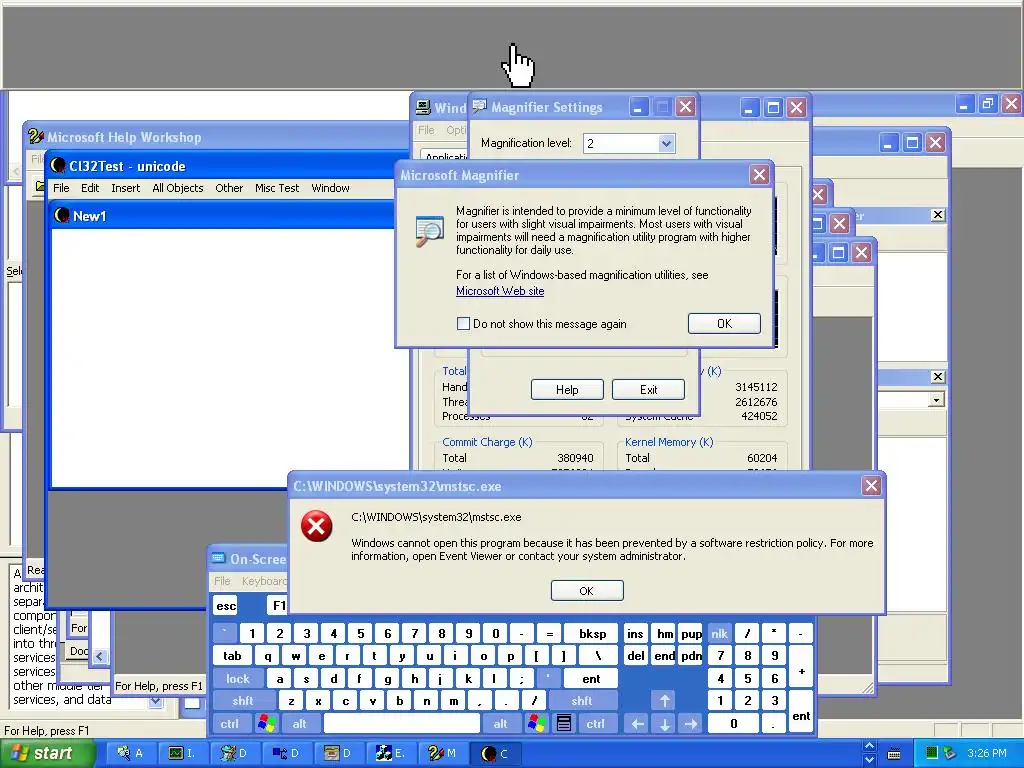
Task: Click Exit in Magnifier Settings
Action: 648,389
